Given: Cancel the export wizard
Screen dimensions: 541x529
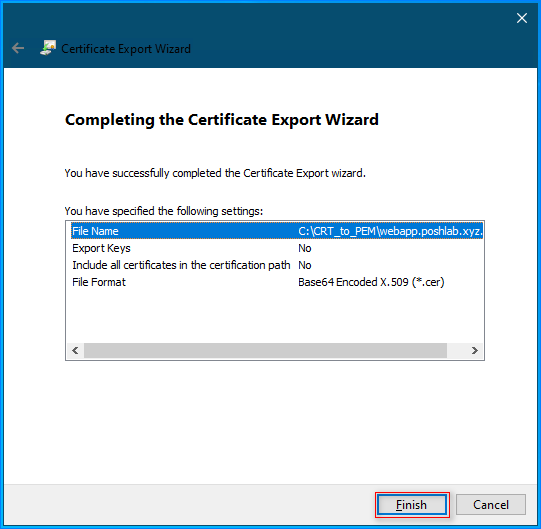Looking at the screenshot, I should pyautogui.click(x=491, y=505).
